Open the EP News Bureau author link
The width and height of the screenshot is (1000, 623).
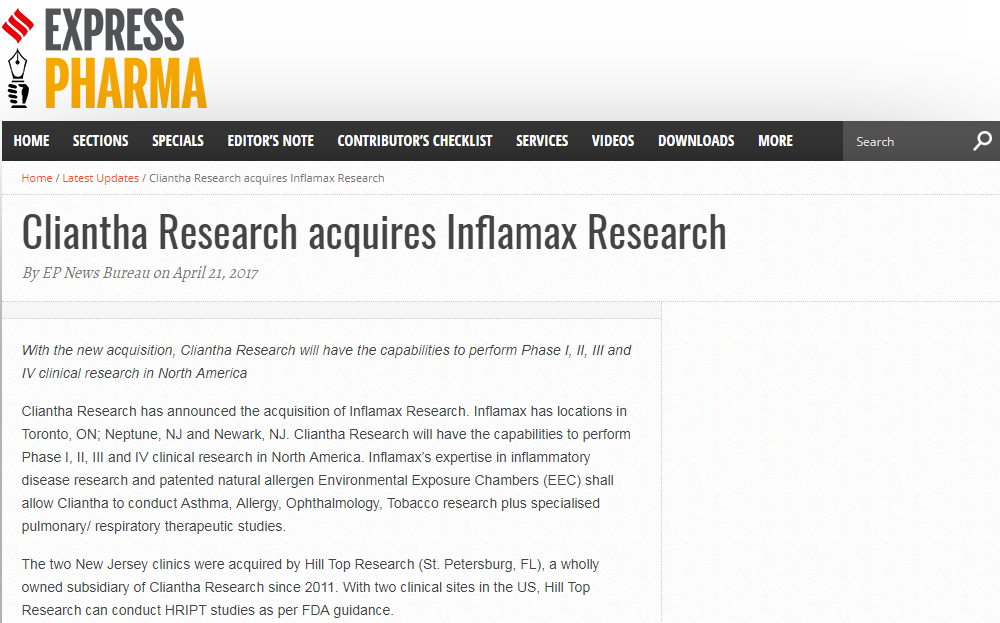(96, 273)
